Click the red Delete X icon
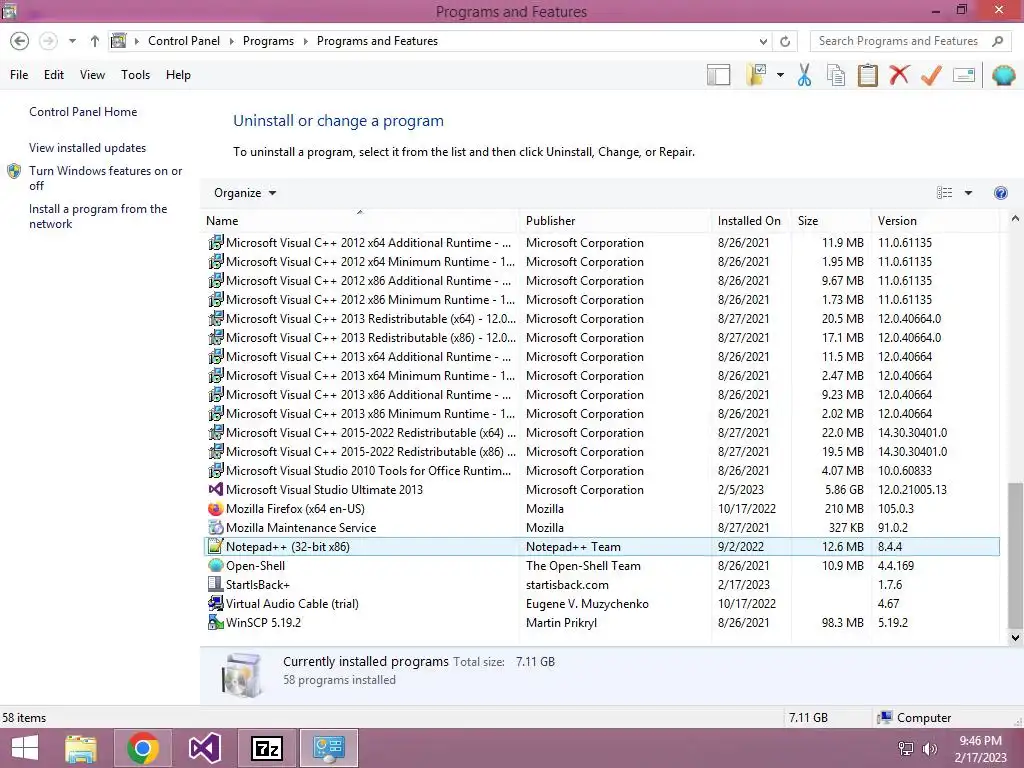The height and width of the screenshot is (768, 1024). (x=899, y=75)
